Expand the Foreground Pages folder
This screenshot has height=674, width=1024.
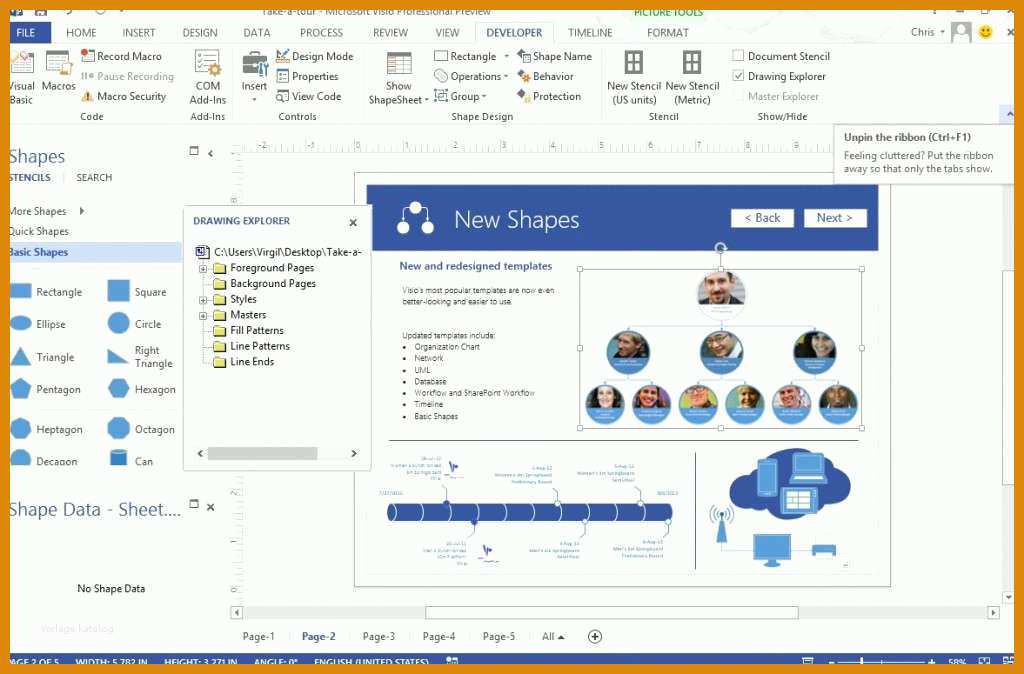pos(203,268)
